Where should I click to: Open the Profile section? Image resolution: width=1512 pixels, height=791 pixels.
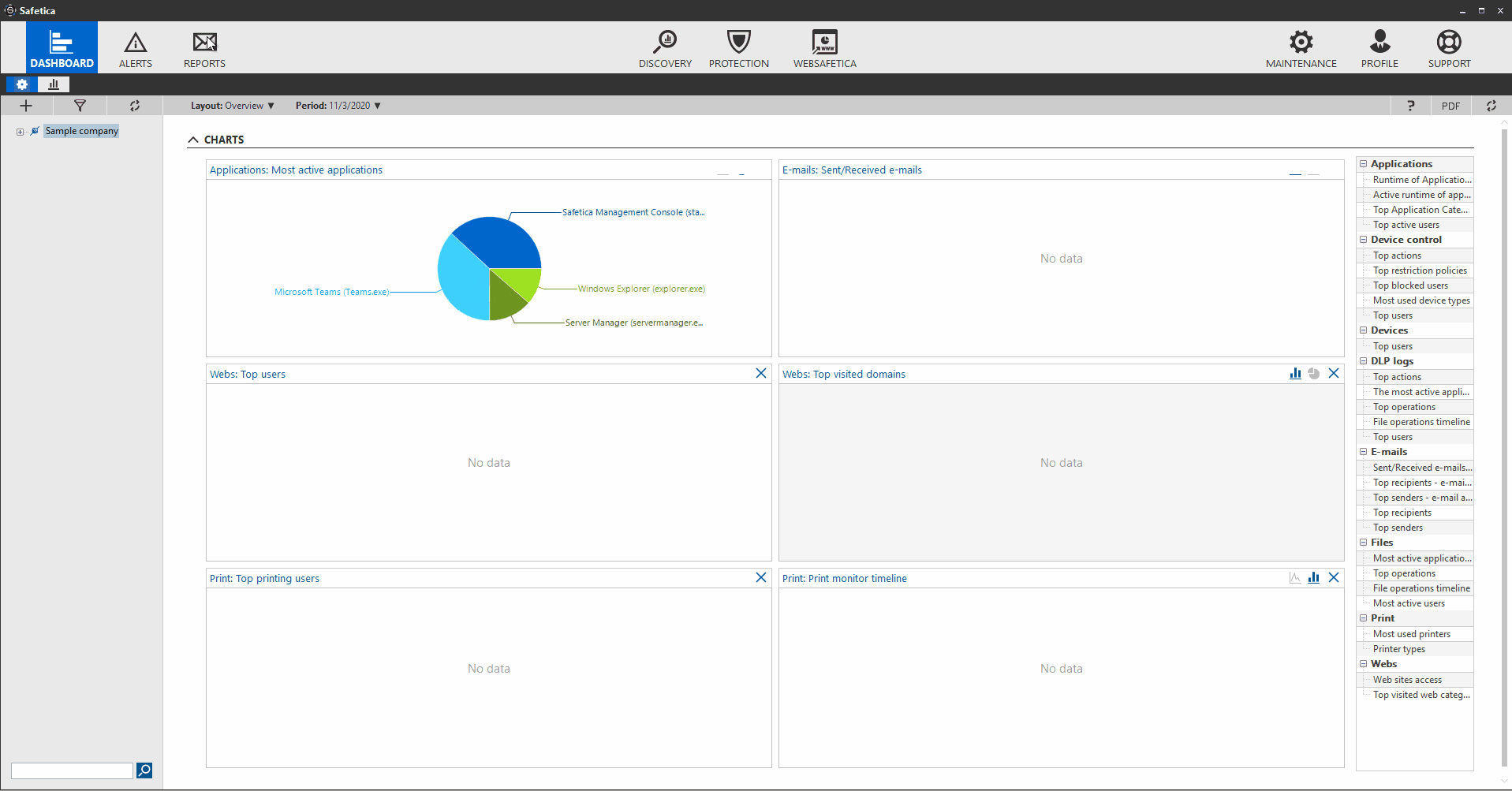1379,49
